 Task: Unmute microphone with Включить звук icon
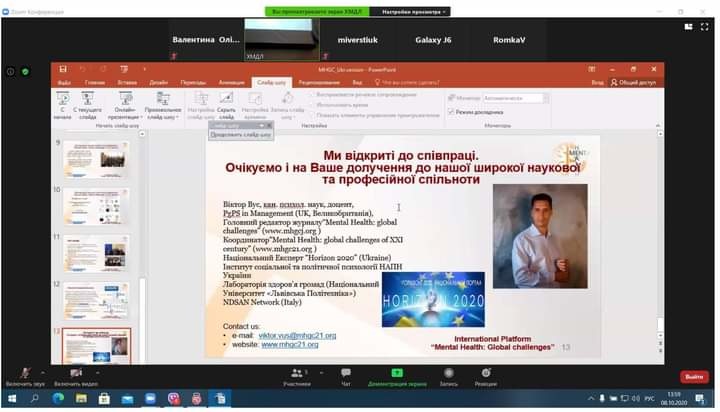(25, 373)
